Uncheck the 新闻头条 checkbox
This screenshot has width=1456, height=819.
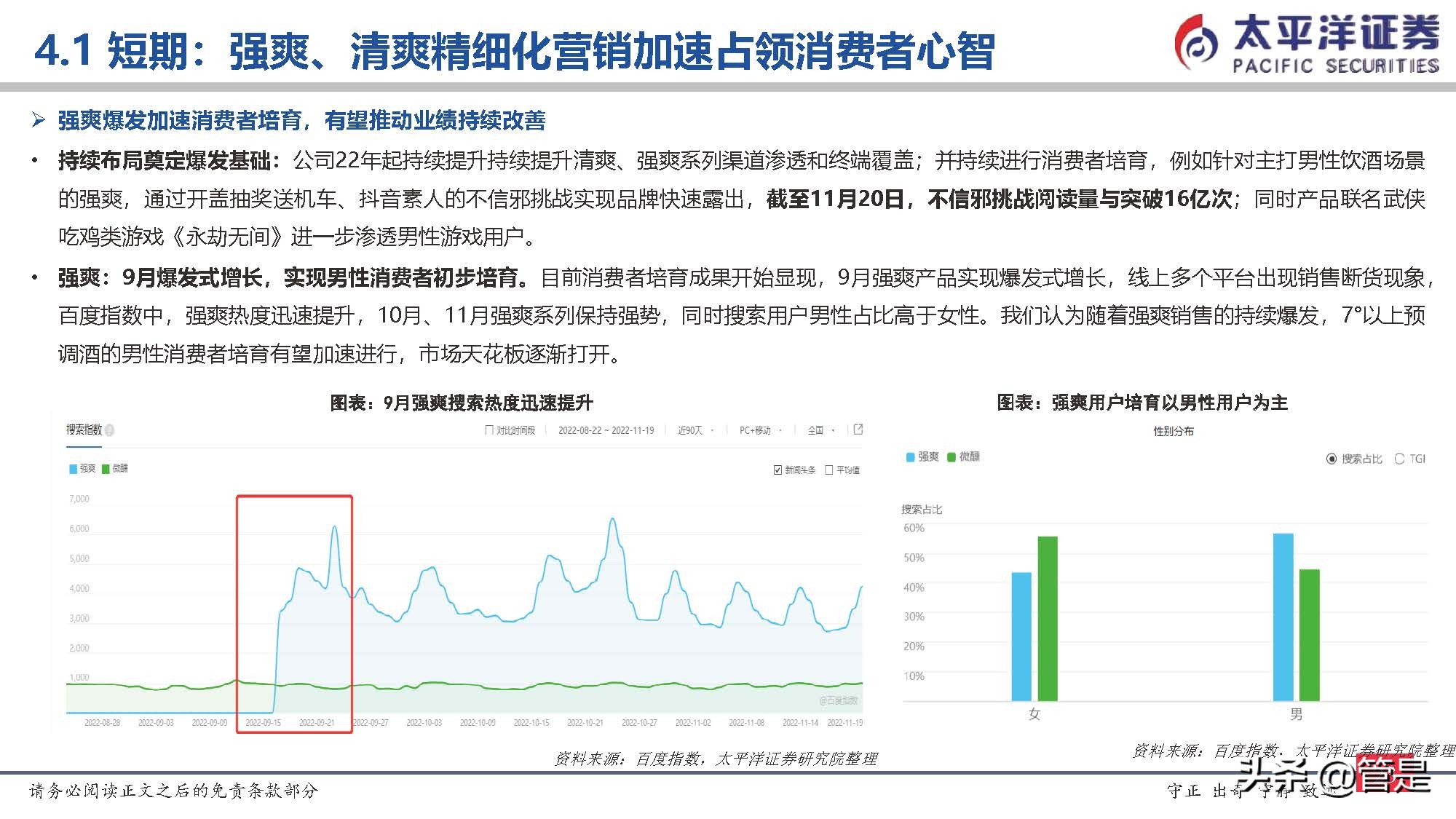pos(776,470)
